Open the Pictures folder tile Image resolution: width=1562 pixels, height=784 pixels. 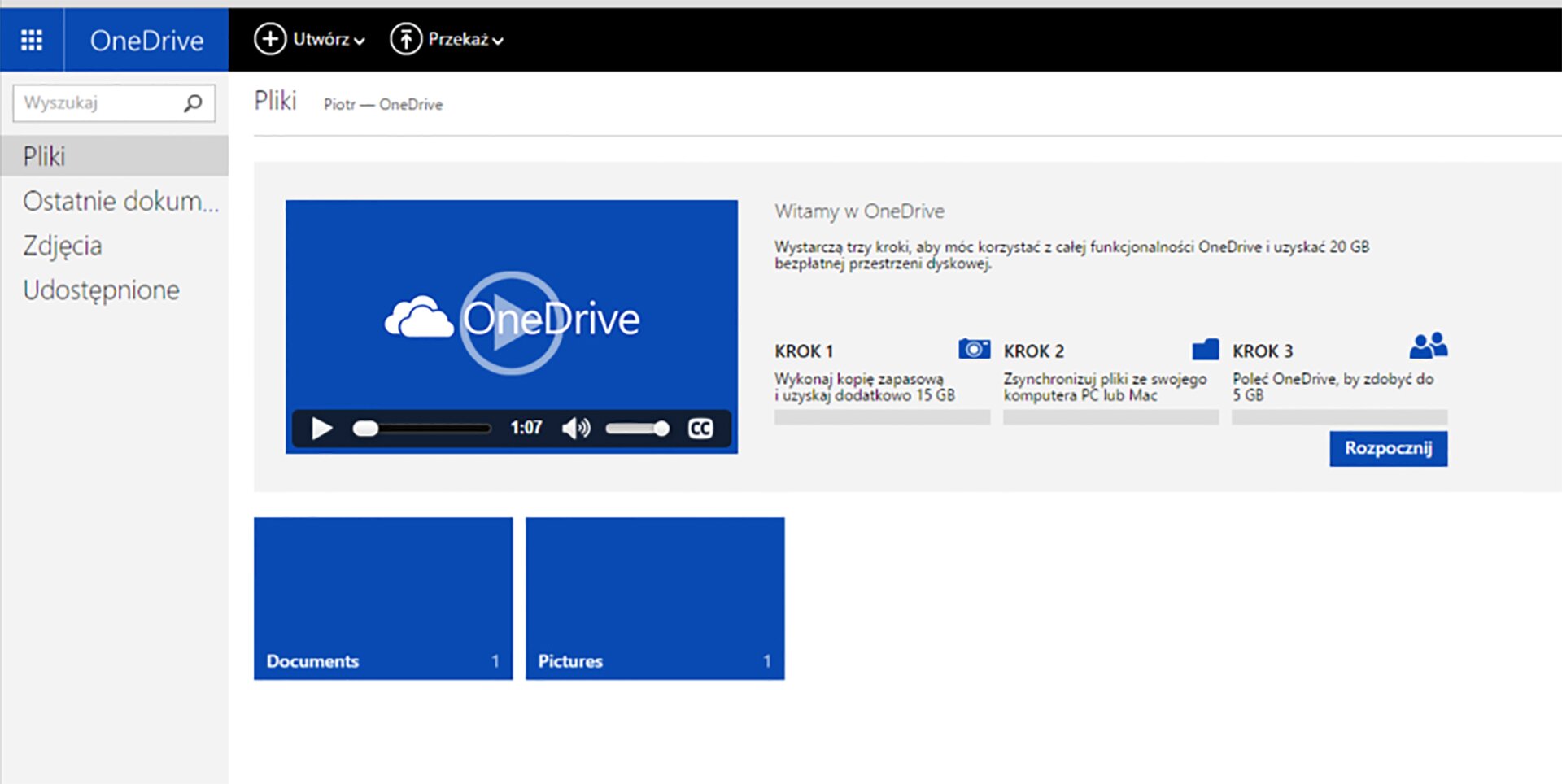click(655, 599)
